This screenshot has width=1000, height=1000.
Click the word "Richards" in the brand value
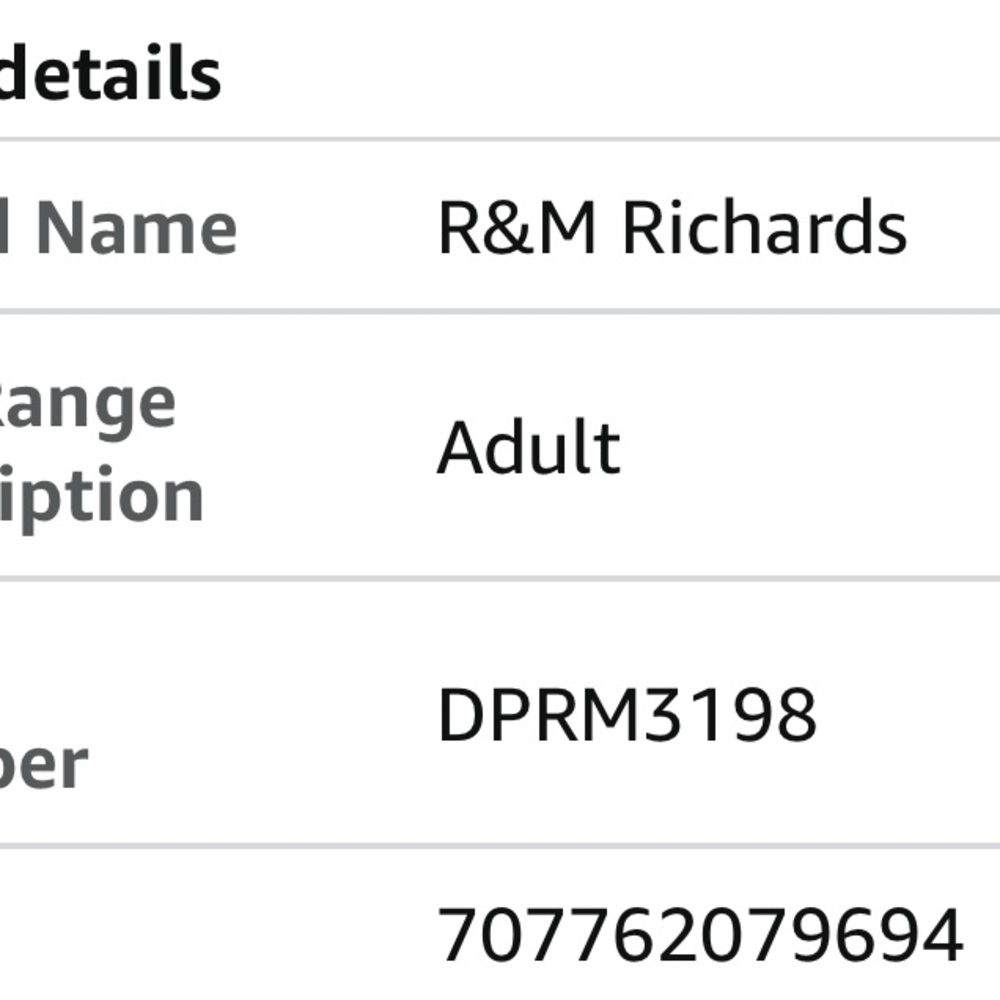click(x=764, y=228)
